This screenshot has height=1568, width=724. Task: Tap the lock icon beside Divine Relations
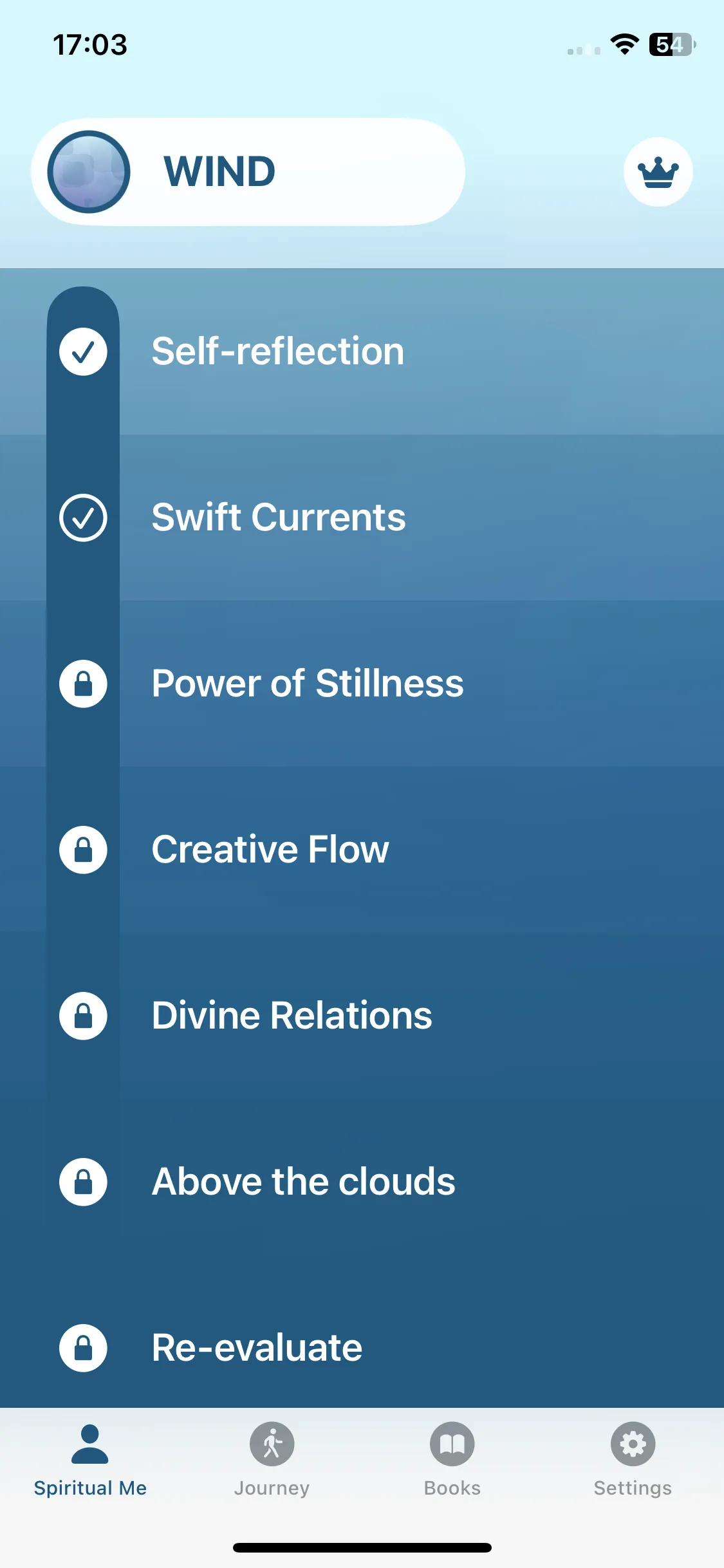tap(83, 1016)
